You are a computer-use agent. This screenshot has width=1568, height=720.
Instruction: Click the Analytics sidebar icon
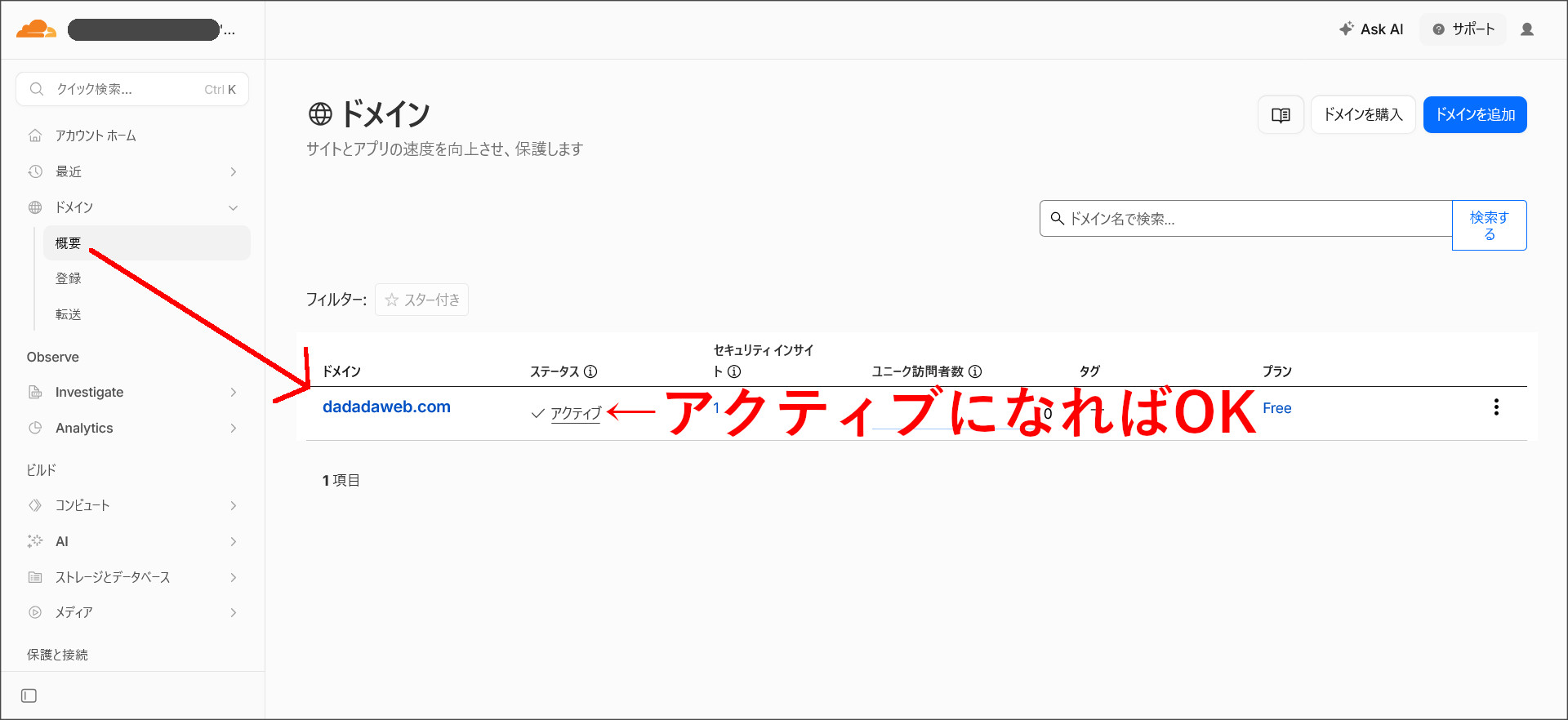(x=35, y=428)
